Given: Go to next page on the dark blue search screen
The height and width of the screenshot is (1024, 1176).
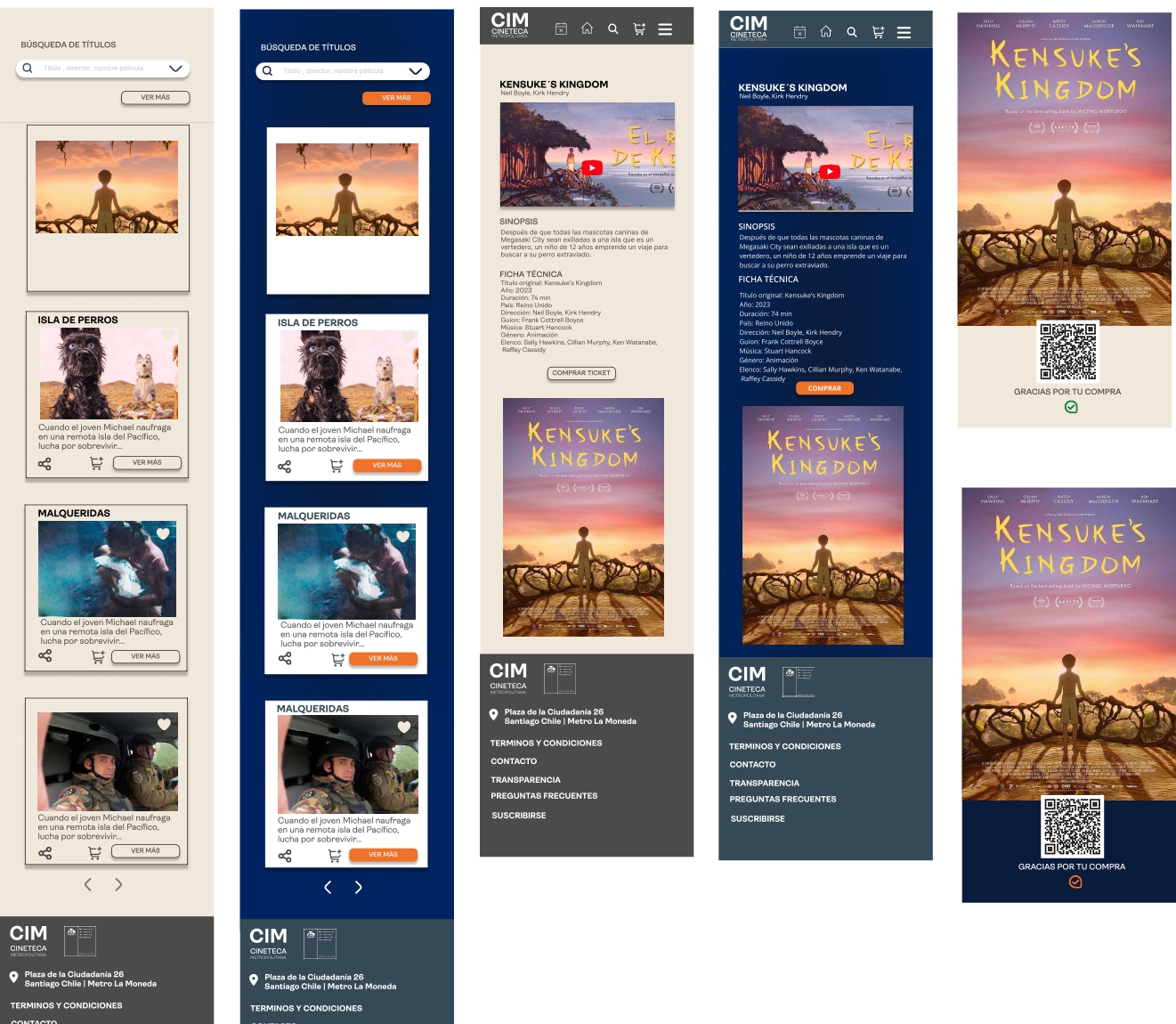Looking at the screenshot, I should tap(359, 887).
